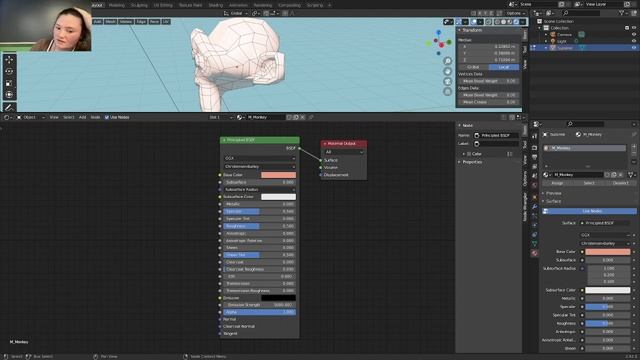Switch to material preview shading
Viewport: 640px width, 360px height.
[x=510, y=22]
